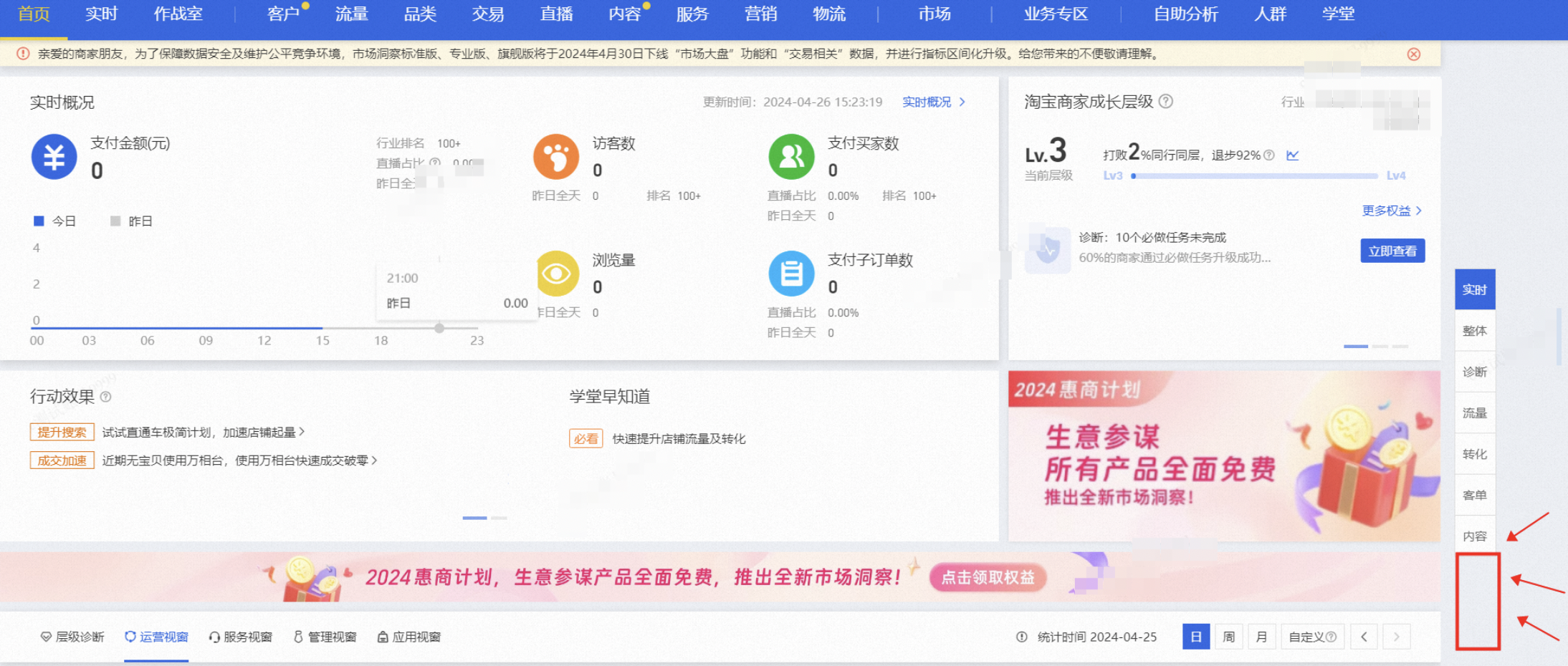Jump to 诊断 in side anchor menu

[1475, 372]
